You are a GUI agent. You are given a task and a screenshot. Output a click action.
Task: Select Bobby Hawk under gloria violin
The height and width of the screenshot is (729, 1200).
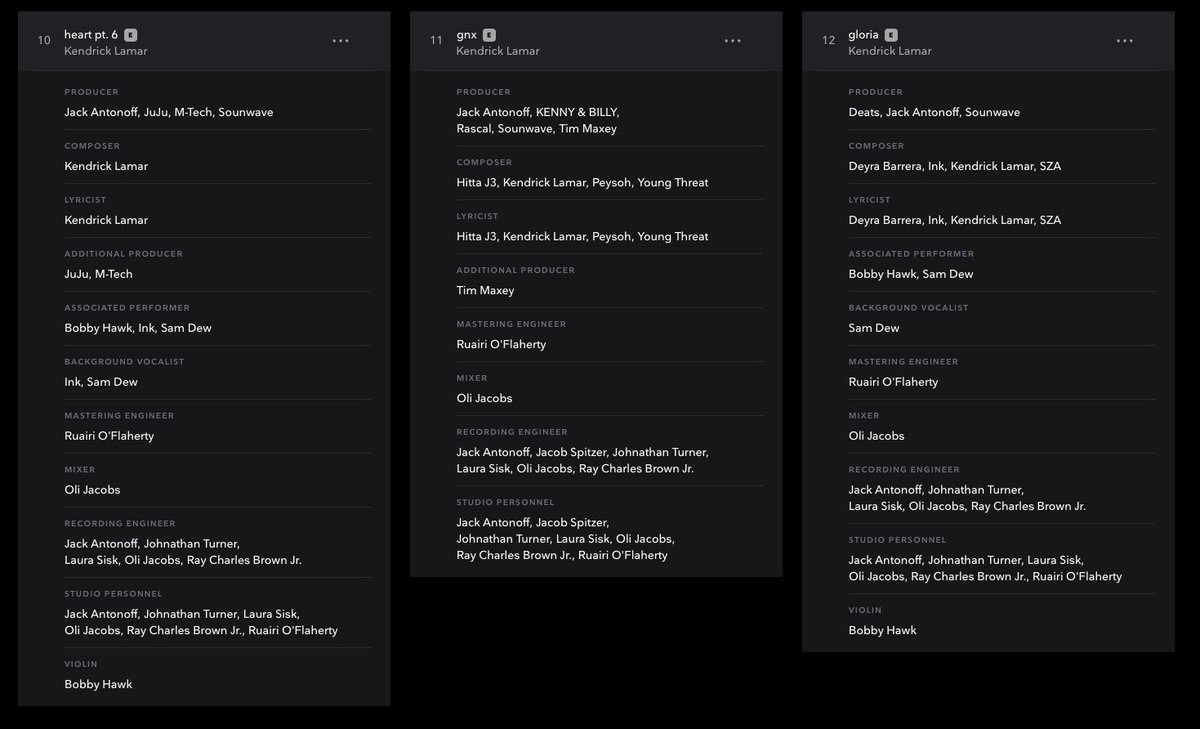pos(882,630)
